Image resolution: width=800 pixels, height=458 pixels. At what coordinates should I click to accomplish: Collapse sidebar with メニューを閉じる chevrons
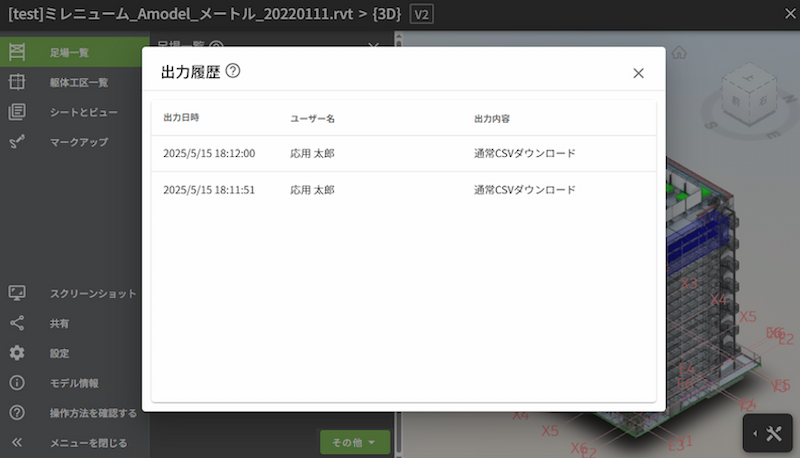(x=17, y=442)
